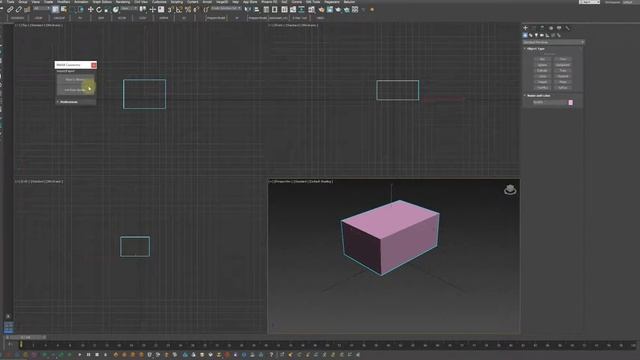Image resolution: width=640 pixels, height=360 pixels.
Task: Toggle the 3D Snaps button
Action: [x=170, y=9]
